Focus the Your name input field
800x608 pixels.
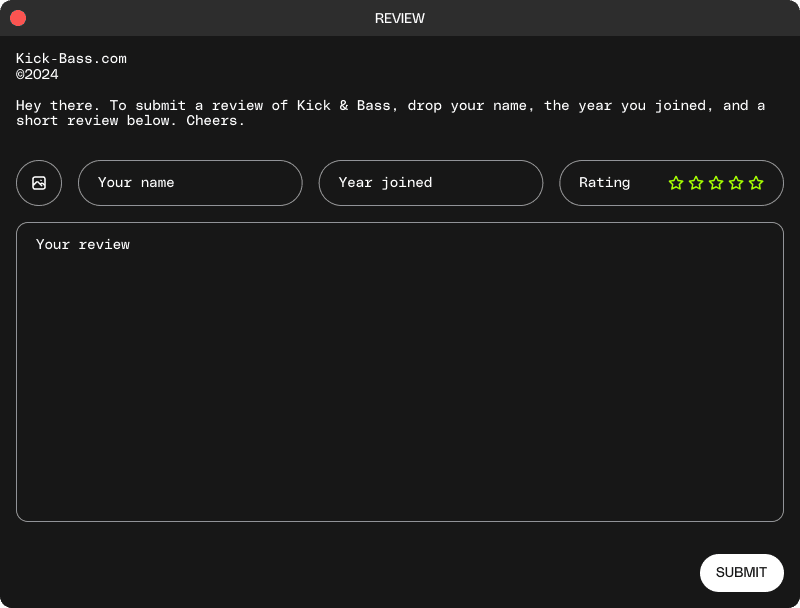(190, 183)
